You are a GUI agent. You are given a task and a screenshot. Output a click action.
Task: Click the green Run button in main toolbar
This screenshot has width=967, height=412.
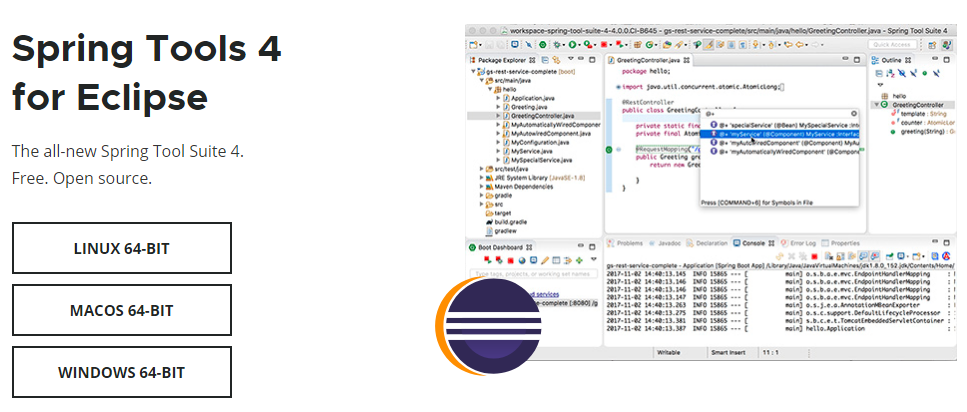[573, 45]
